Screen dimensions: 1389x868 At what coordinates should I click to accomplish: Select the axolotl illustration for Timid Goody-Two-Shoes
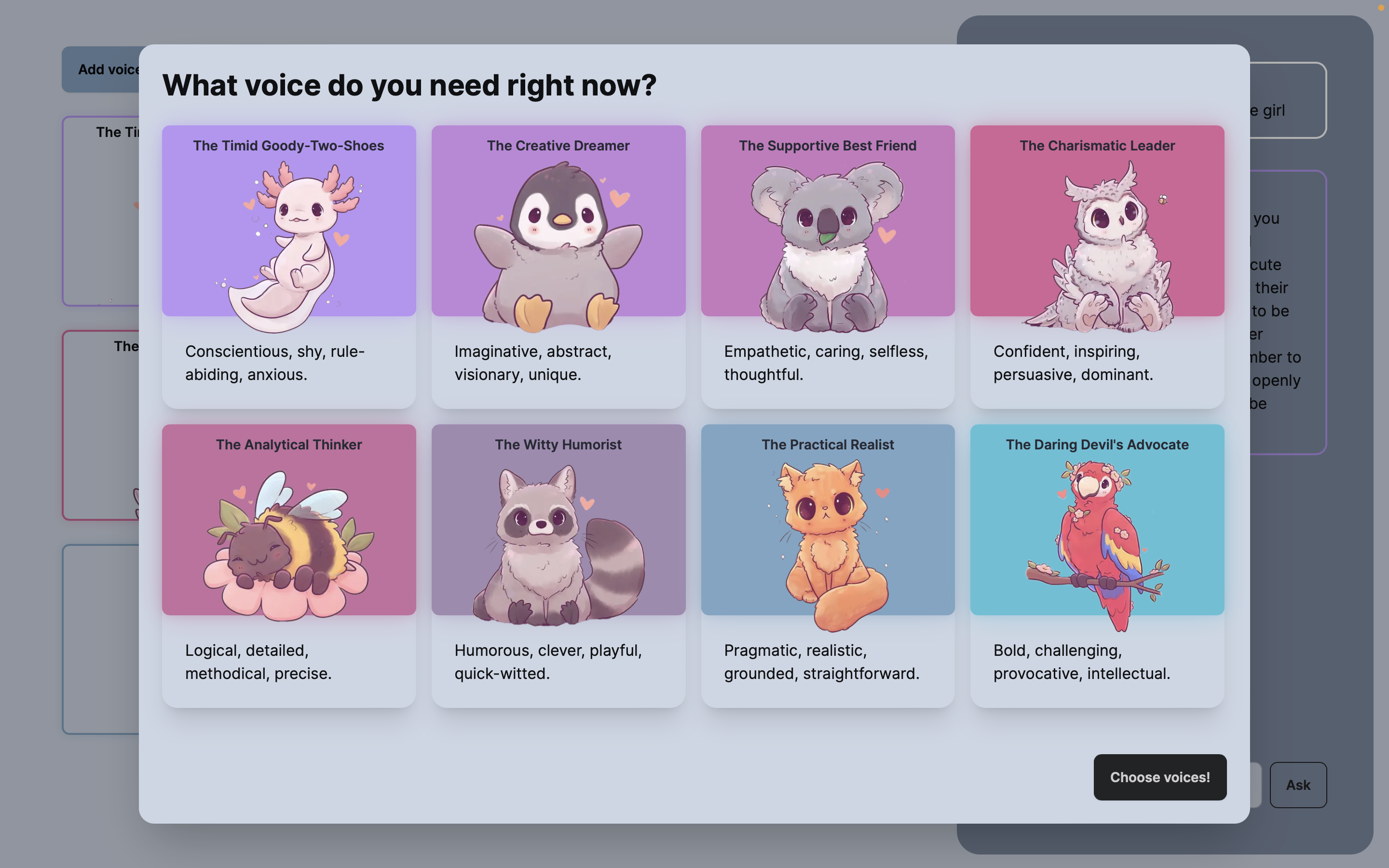(299, 247)
